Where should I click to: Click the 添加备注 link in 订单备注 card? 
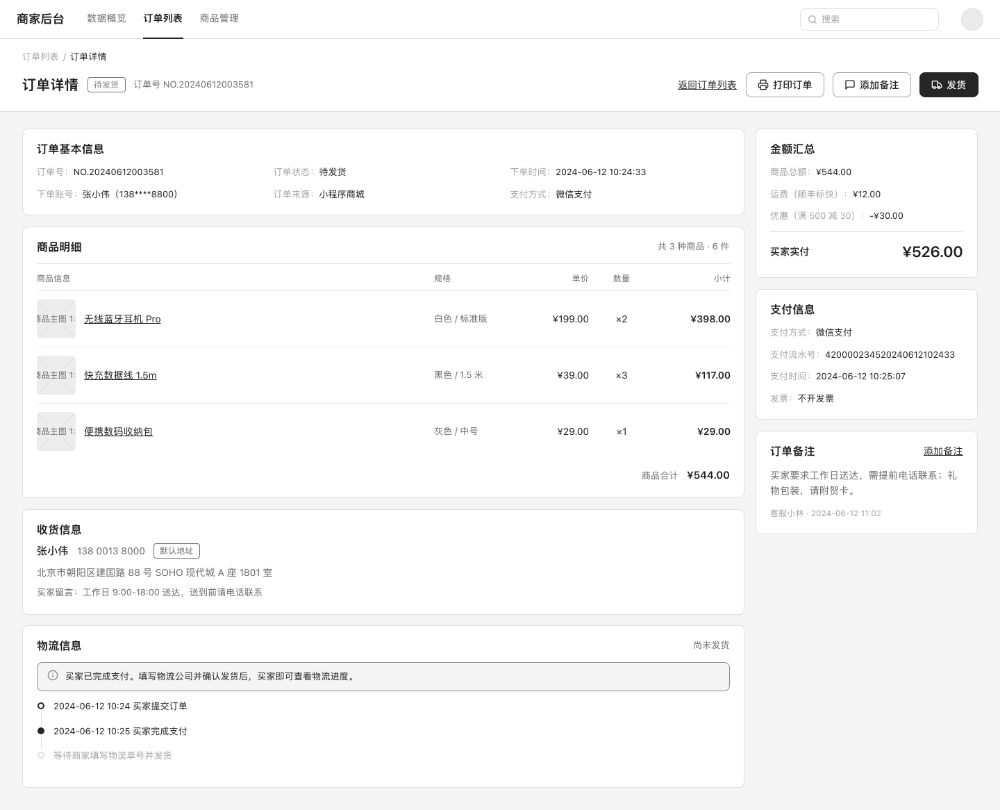[x=943, y=451]
